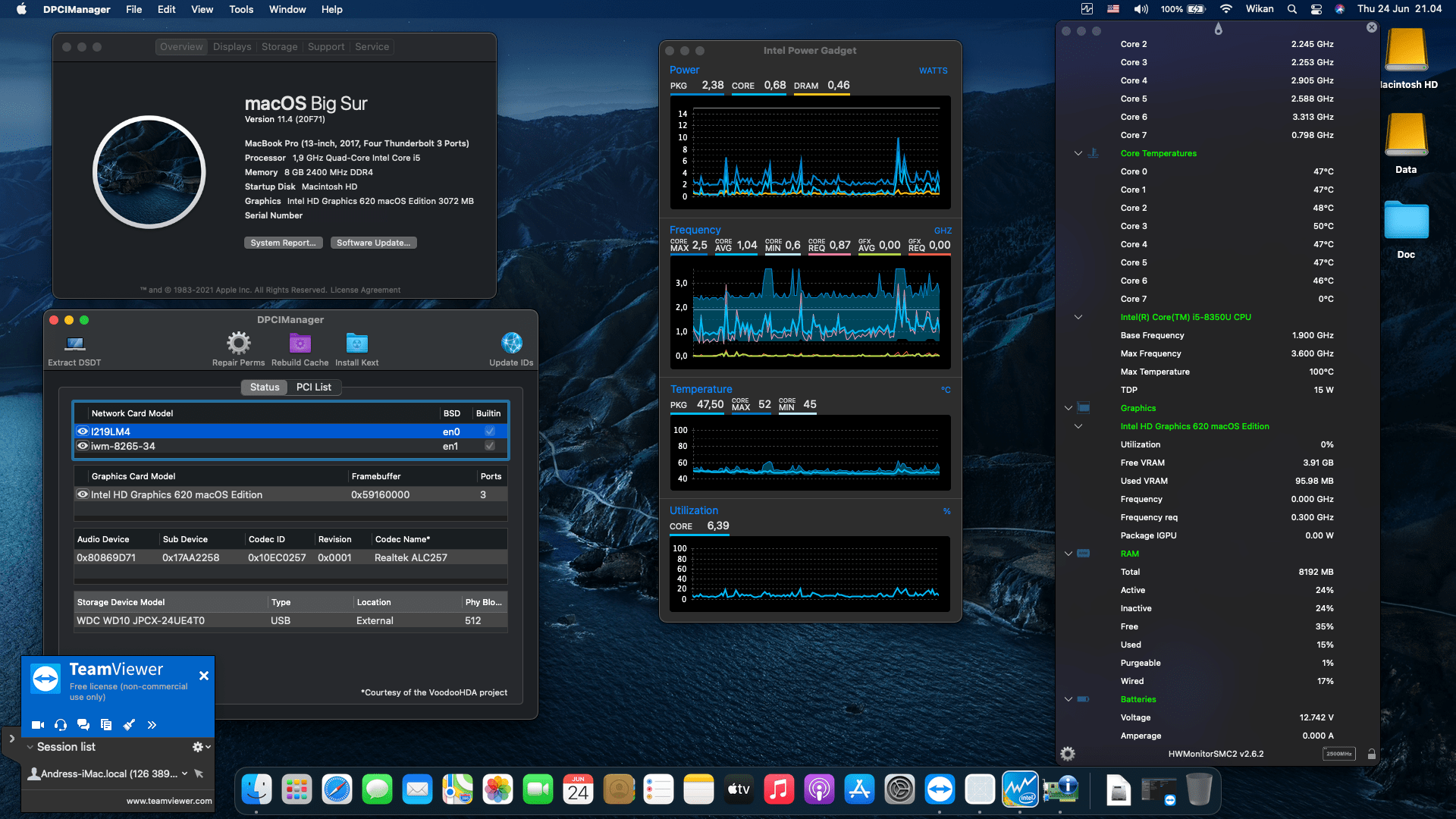Open Spotlight search in menu bar
The width and height of the screenshot is (1456, 819).
click(1291, 9)
